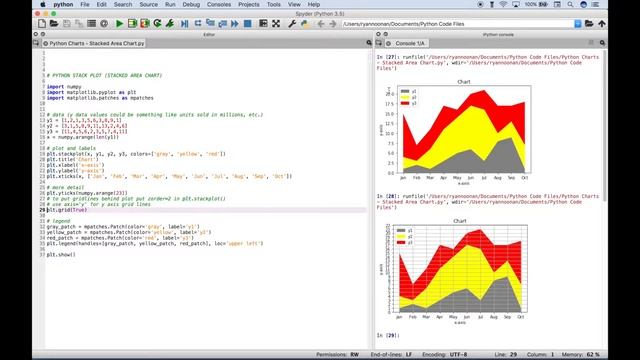The width and height of the screenshot is (640, 360).
Task: Execute the current line in the debugger
Action: point(198,24)
